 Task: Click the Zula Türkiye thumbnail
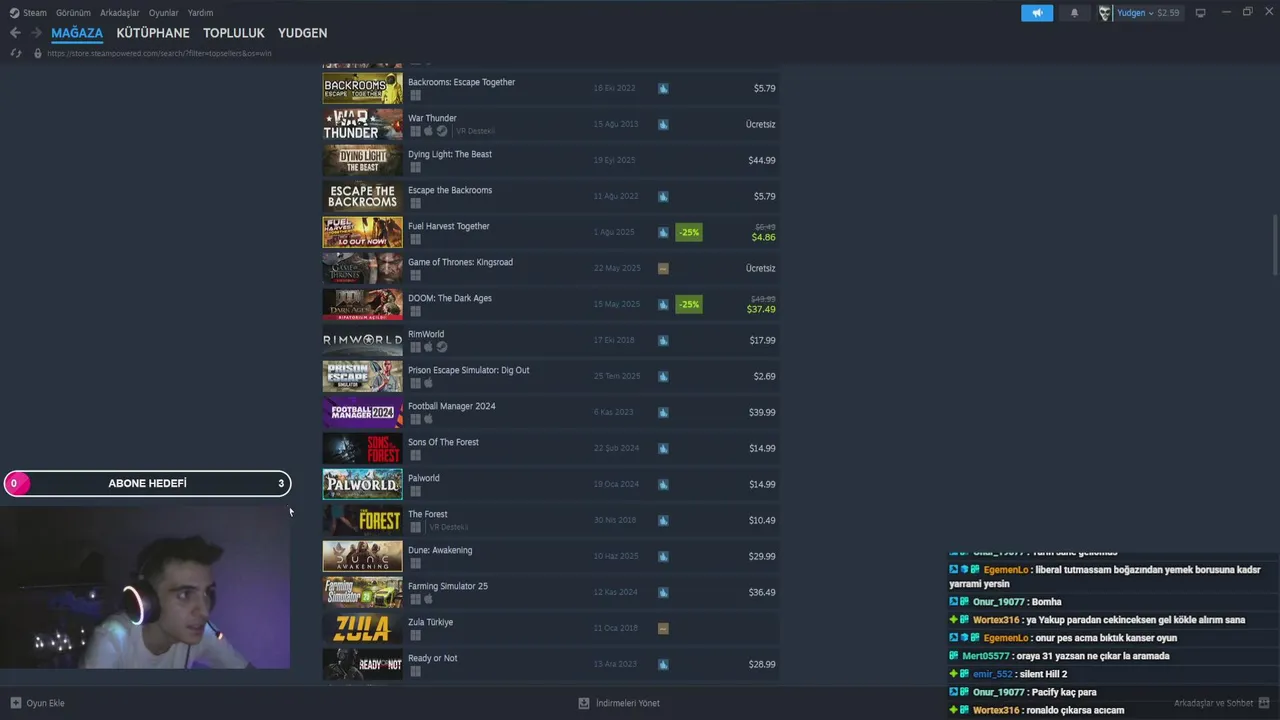pyautogui.click(x=362, y=628)
